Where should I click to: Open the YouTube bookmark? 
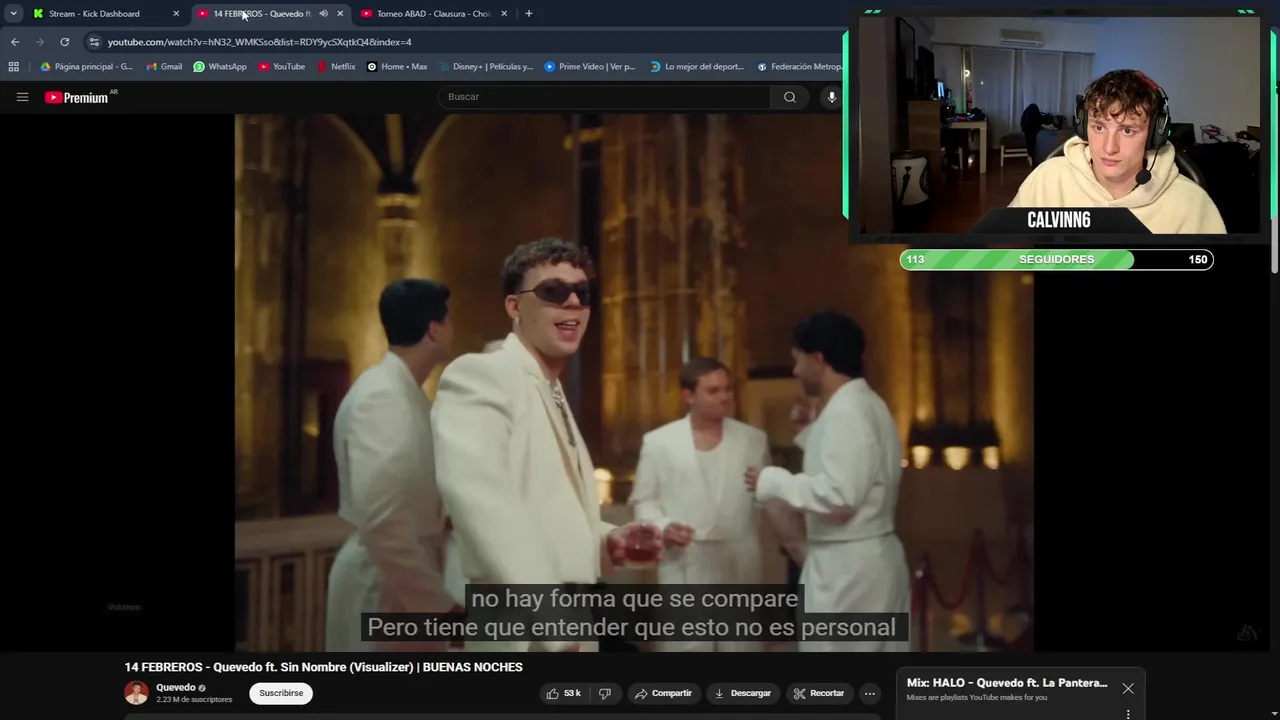point(282,67)
